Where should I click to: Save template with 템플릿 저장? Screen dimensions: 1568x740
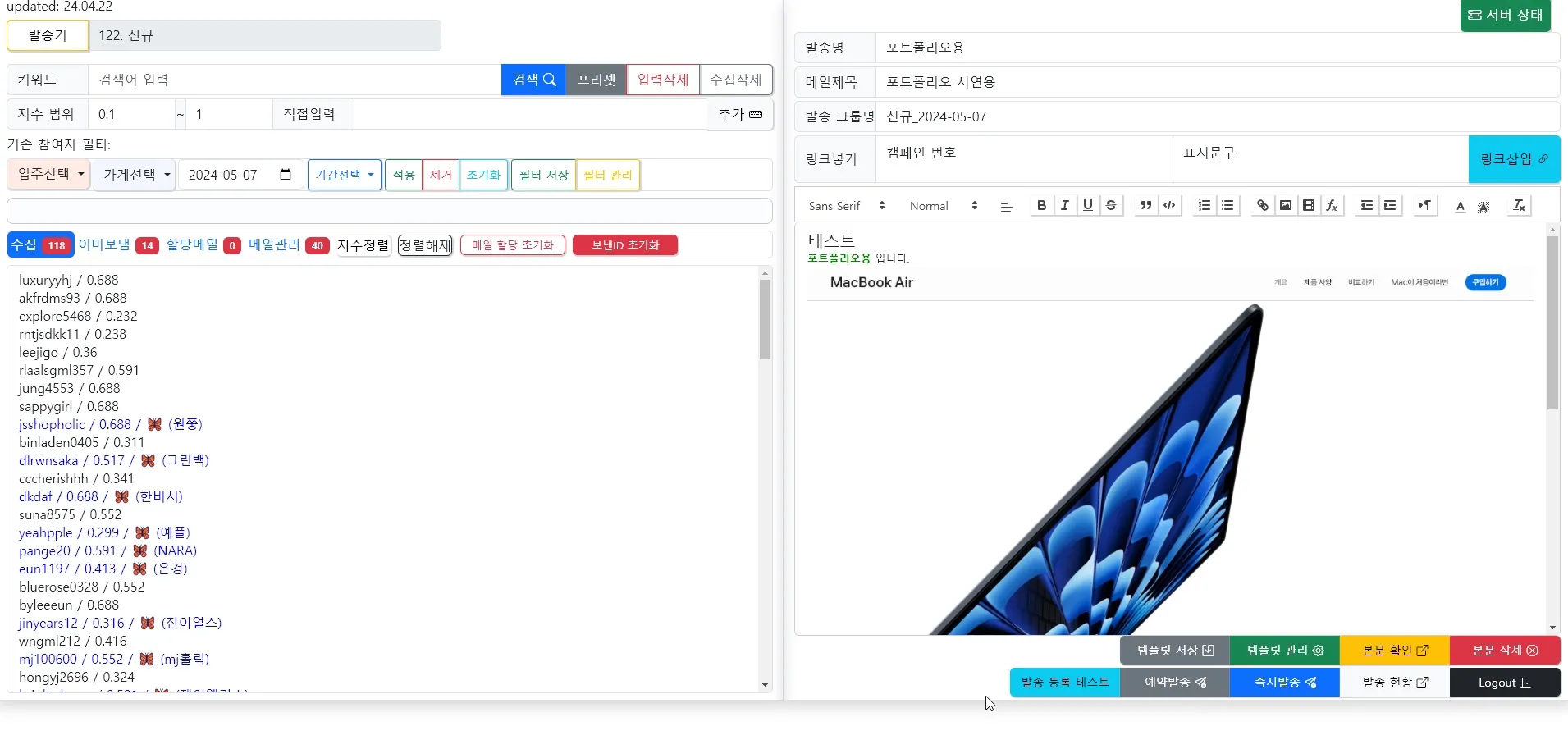point(1174,651)
